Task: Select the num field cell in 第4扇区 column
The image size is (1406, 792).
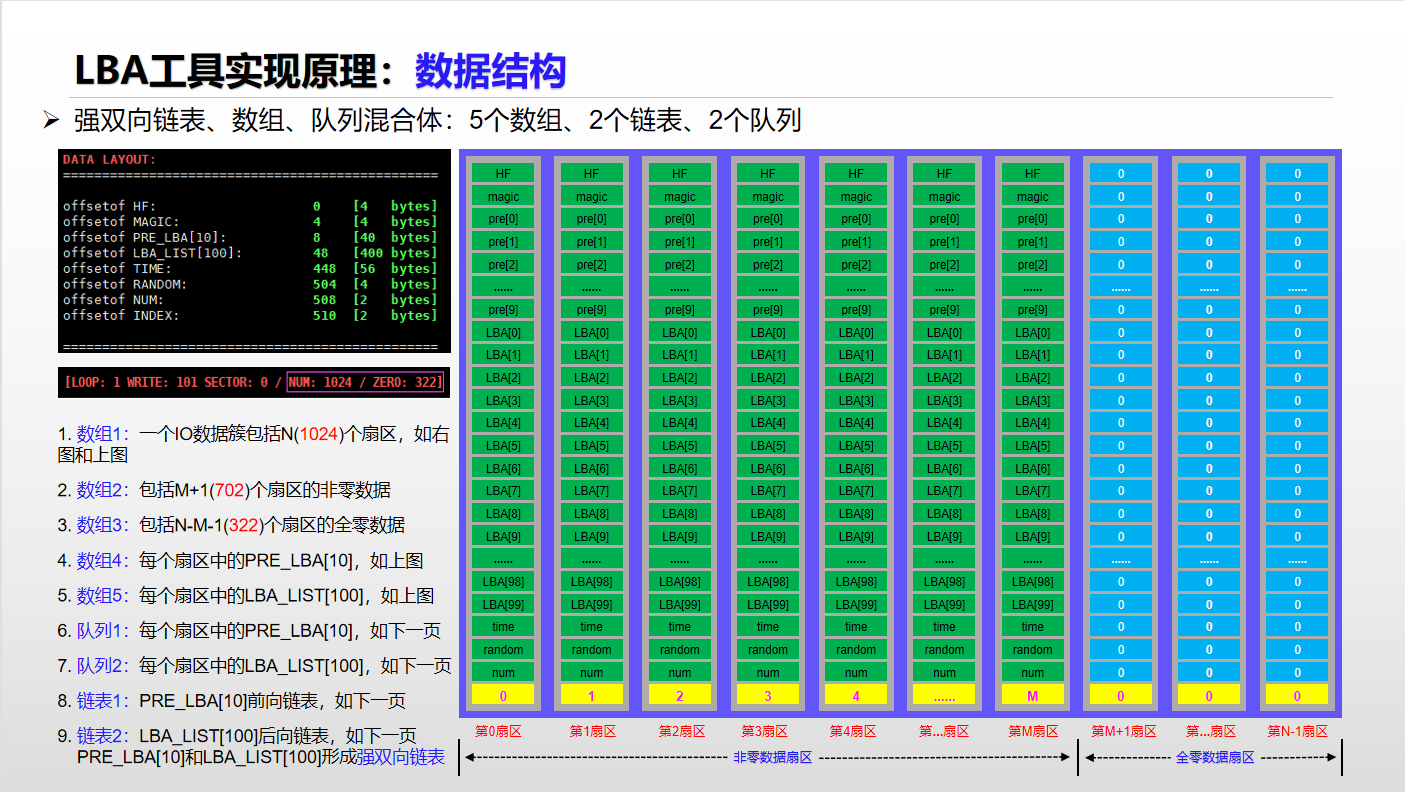Action: coord(855,671)
